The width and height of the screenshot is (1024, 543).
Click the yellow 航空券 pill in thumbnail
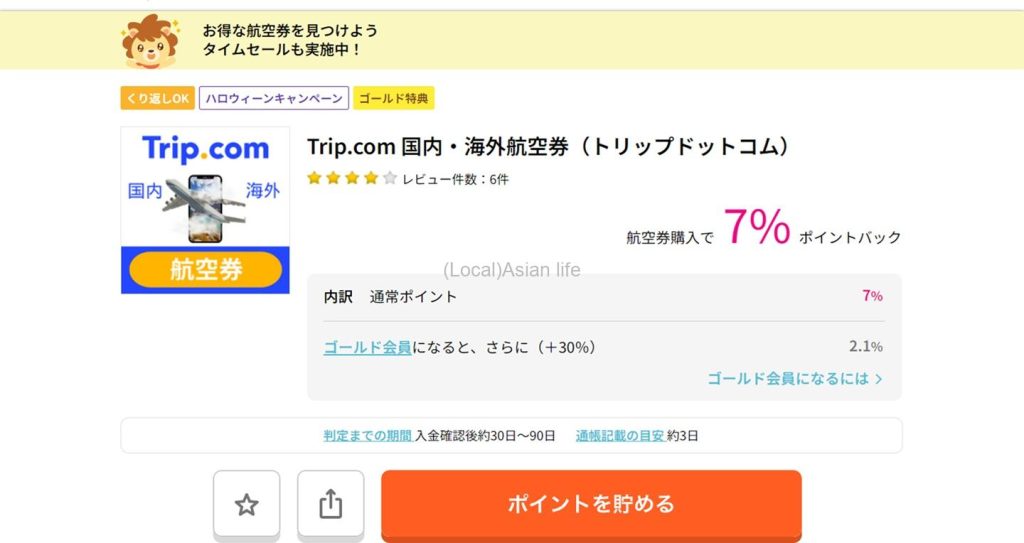[205, 270]
